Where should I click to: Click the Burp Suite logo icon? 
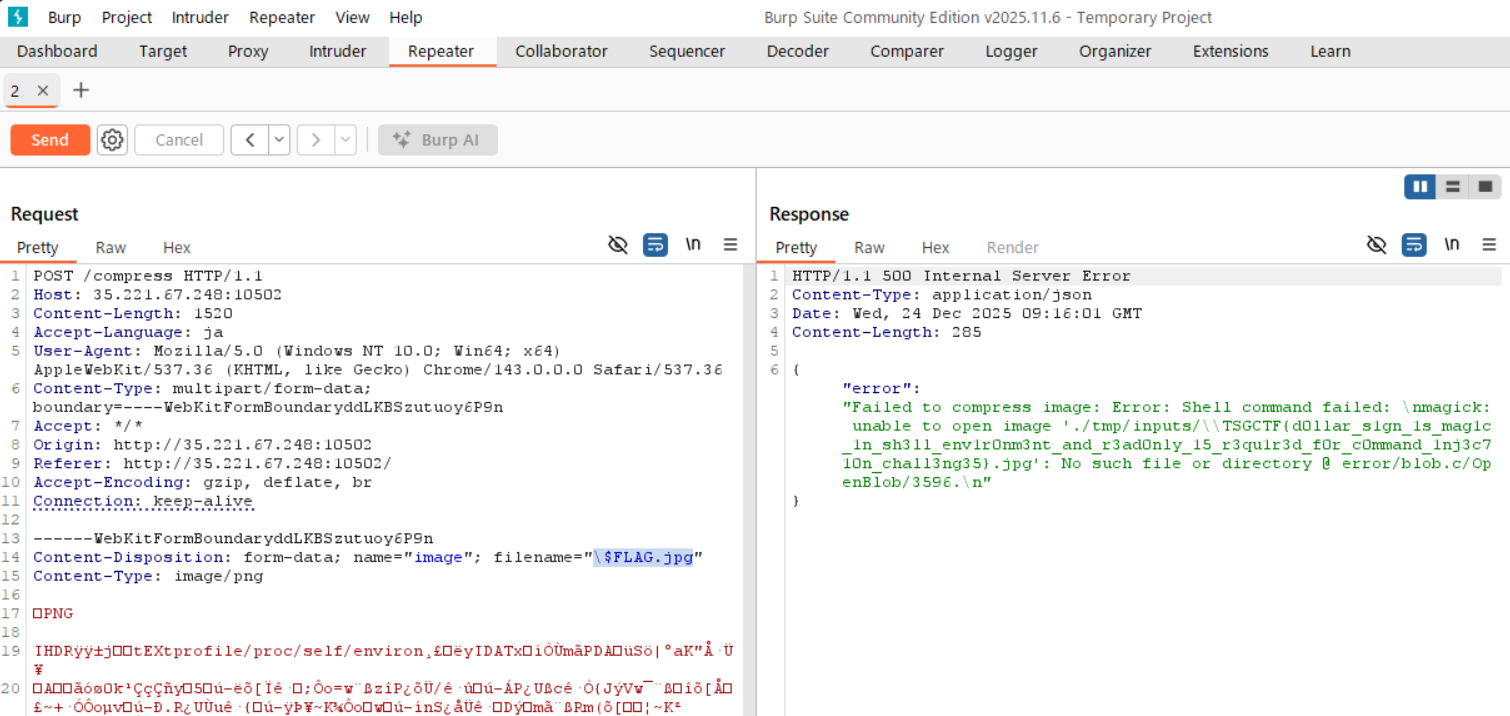[x=17, y=17]
